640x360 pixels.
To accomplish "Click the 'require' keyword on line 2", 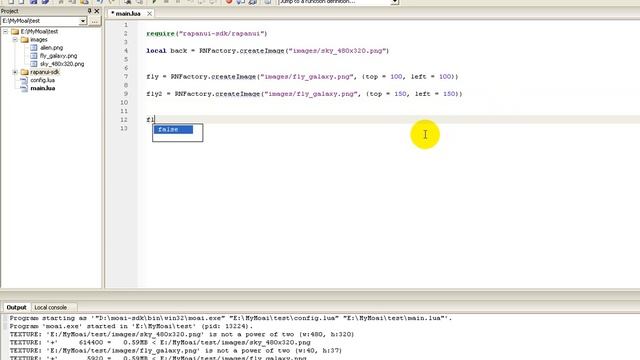I will (161, 33).
